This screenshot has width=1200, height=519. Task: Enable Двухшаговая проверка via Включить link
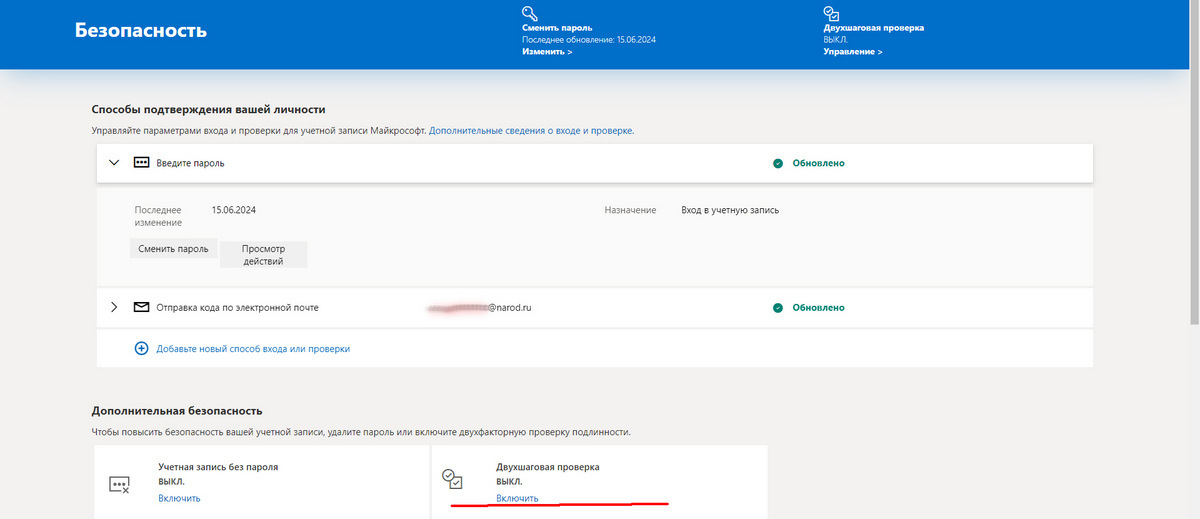point(517,498)
